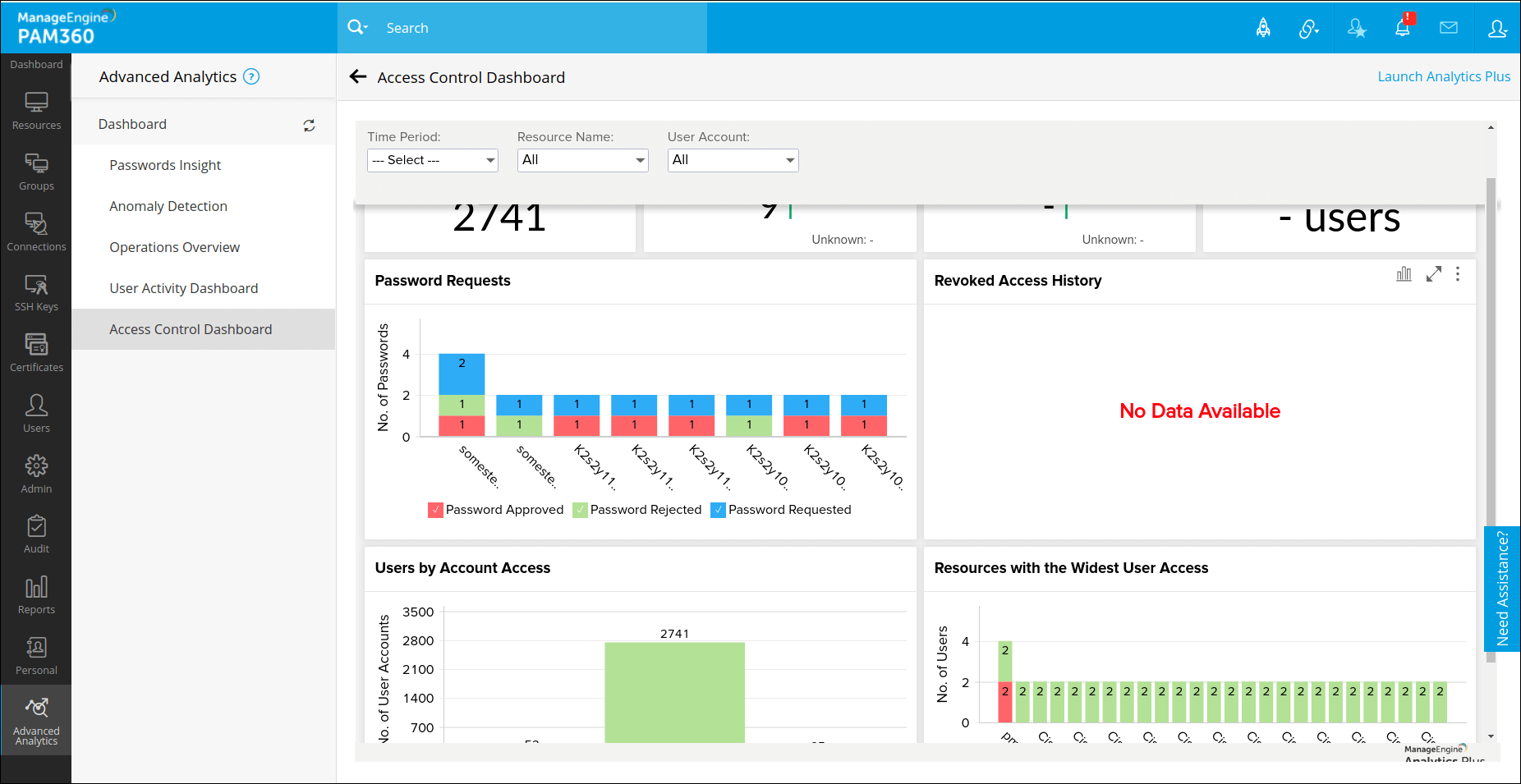Open chart type icon in Revoked Access History
Screen dimensions: 1521x784
pyautogui.click(x=1404, y=274)
